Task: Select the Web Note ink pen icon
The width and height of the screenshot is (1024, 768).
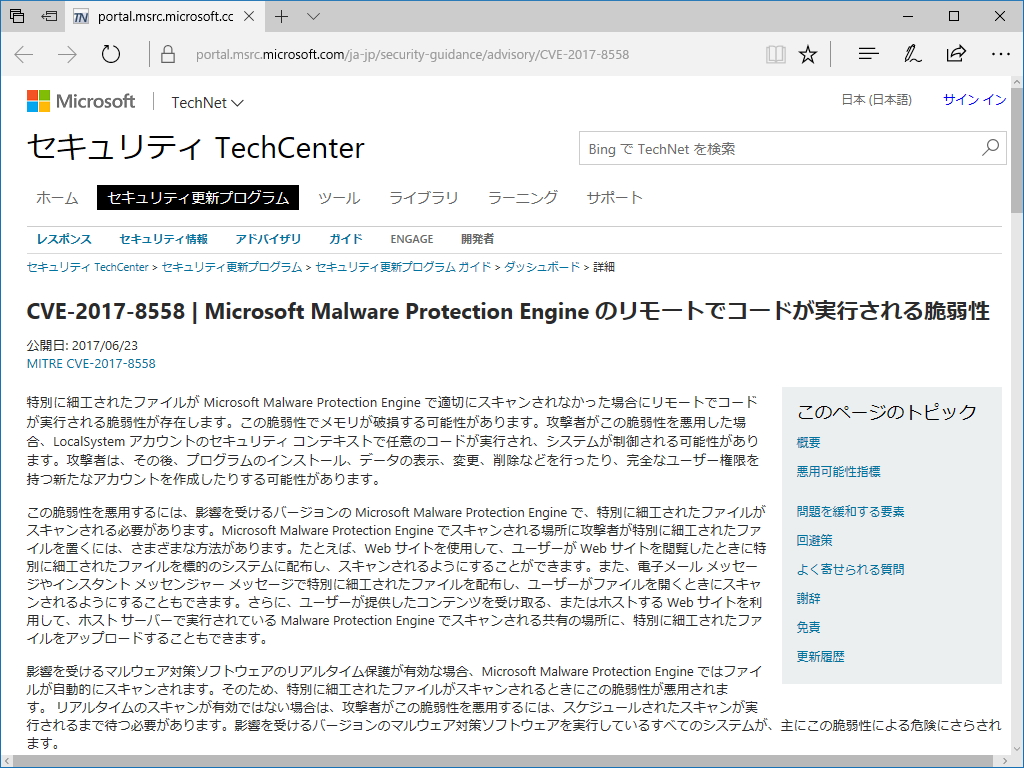Action: 912,54
